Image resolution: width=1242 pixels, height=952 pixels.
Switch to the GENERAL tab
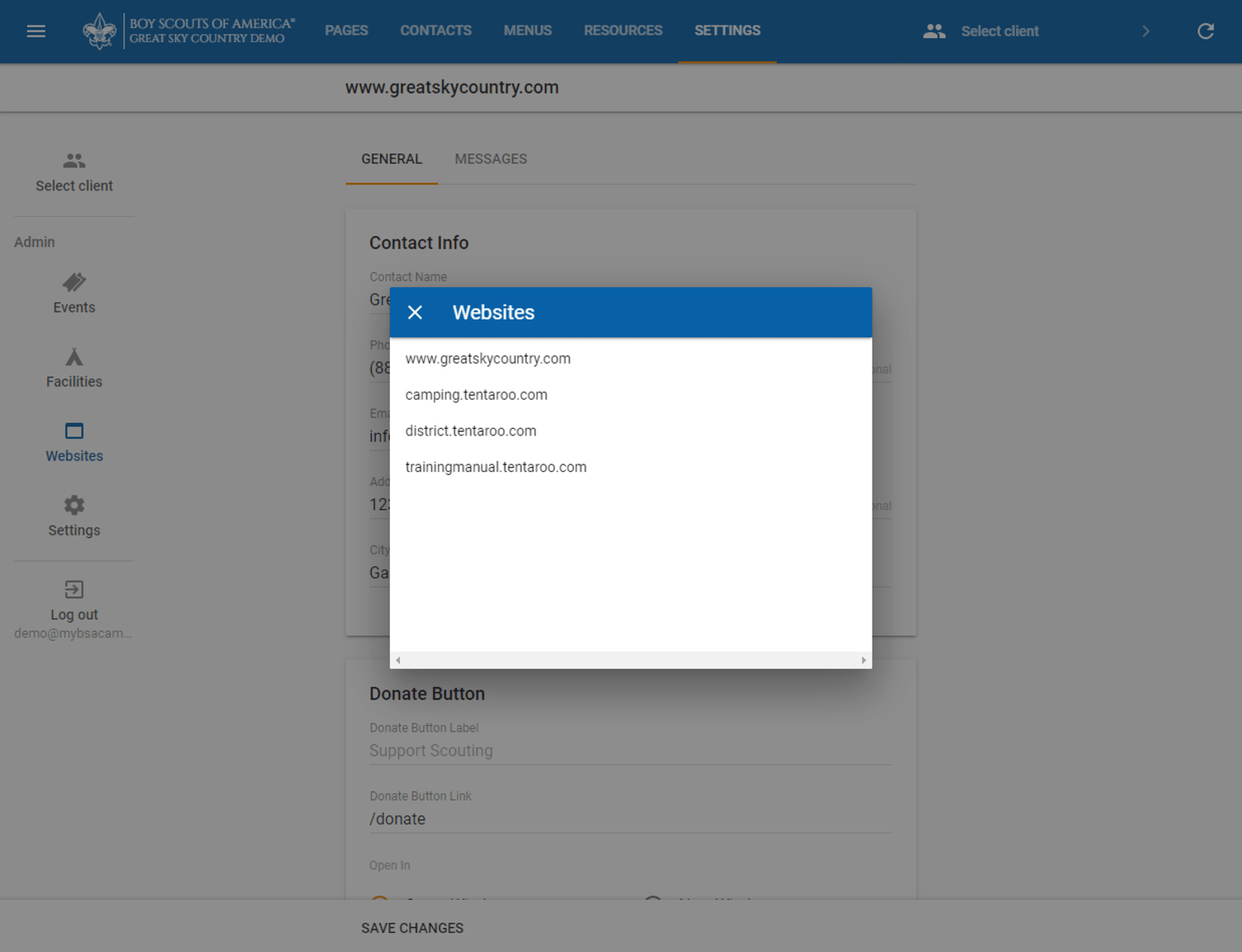coord(392,159)
